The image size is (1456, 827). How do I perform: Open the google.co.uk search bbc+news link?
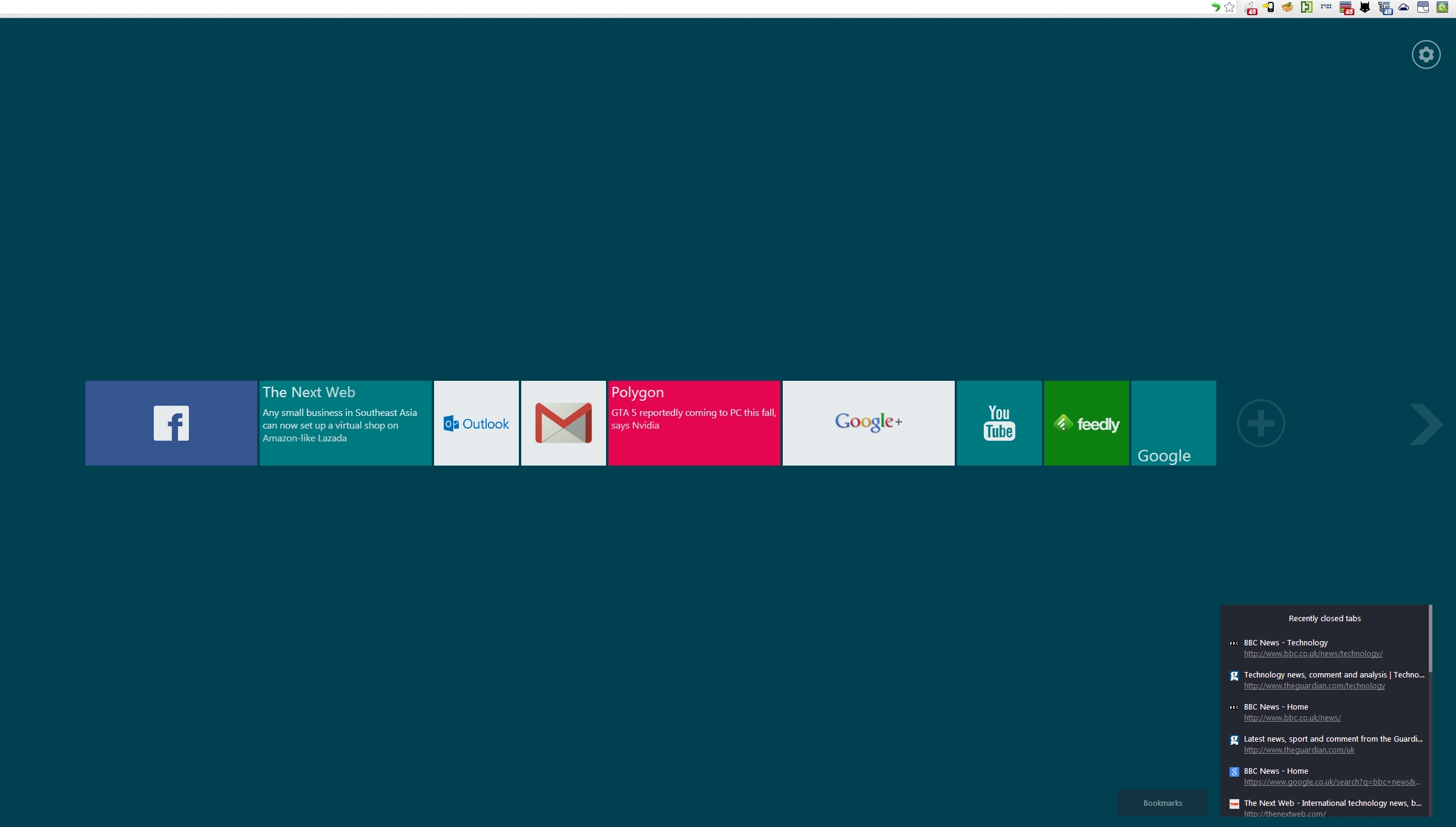1332,782
